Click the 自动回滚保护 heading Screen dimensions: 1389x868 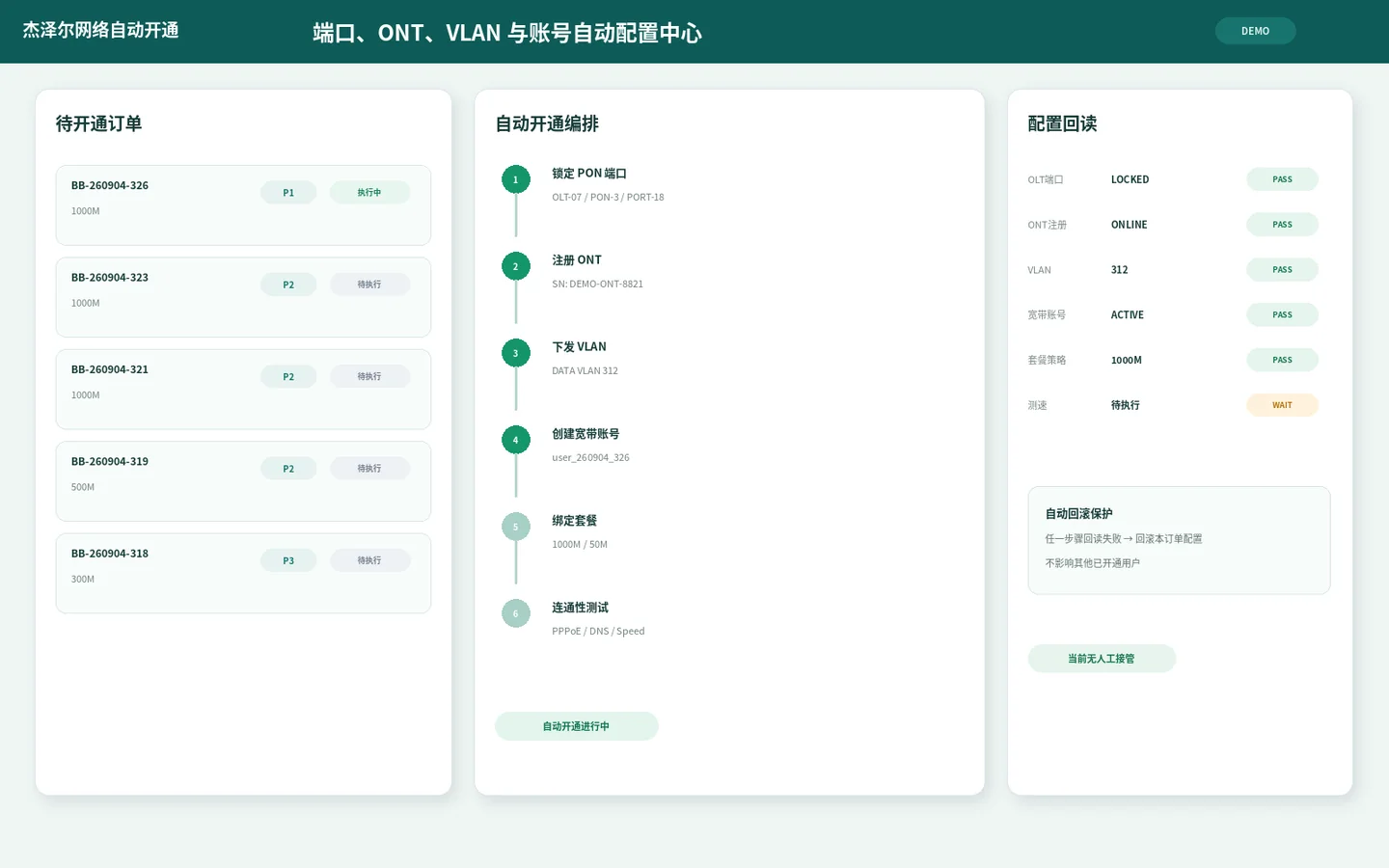(1078, 514)
